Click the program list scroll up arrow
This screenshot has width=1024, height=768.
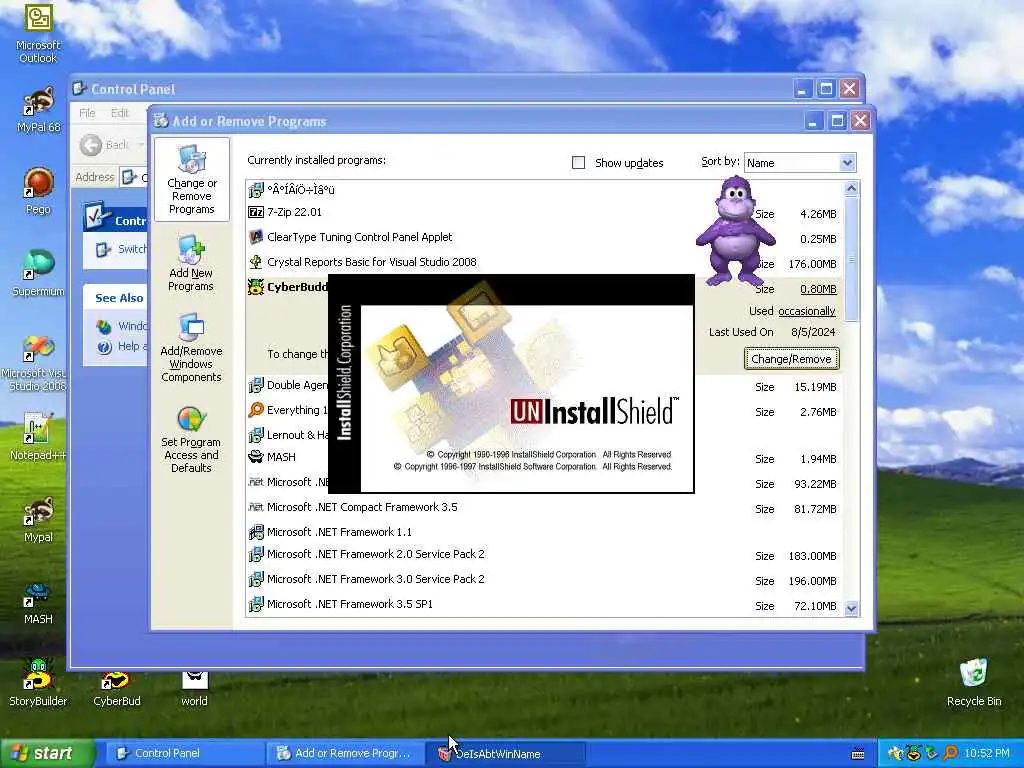pos(851,189)
